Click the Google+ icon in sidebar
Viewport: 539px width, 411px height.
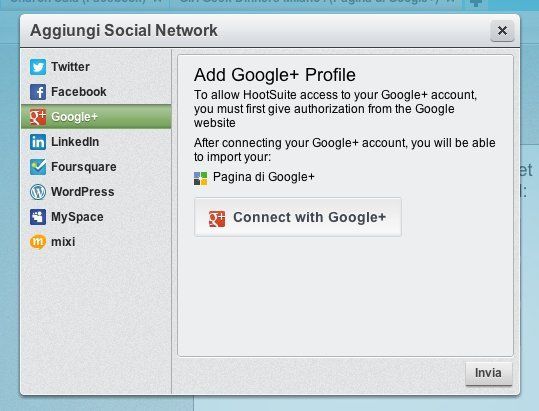coord(38,117)
